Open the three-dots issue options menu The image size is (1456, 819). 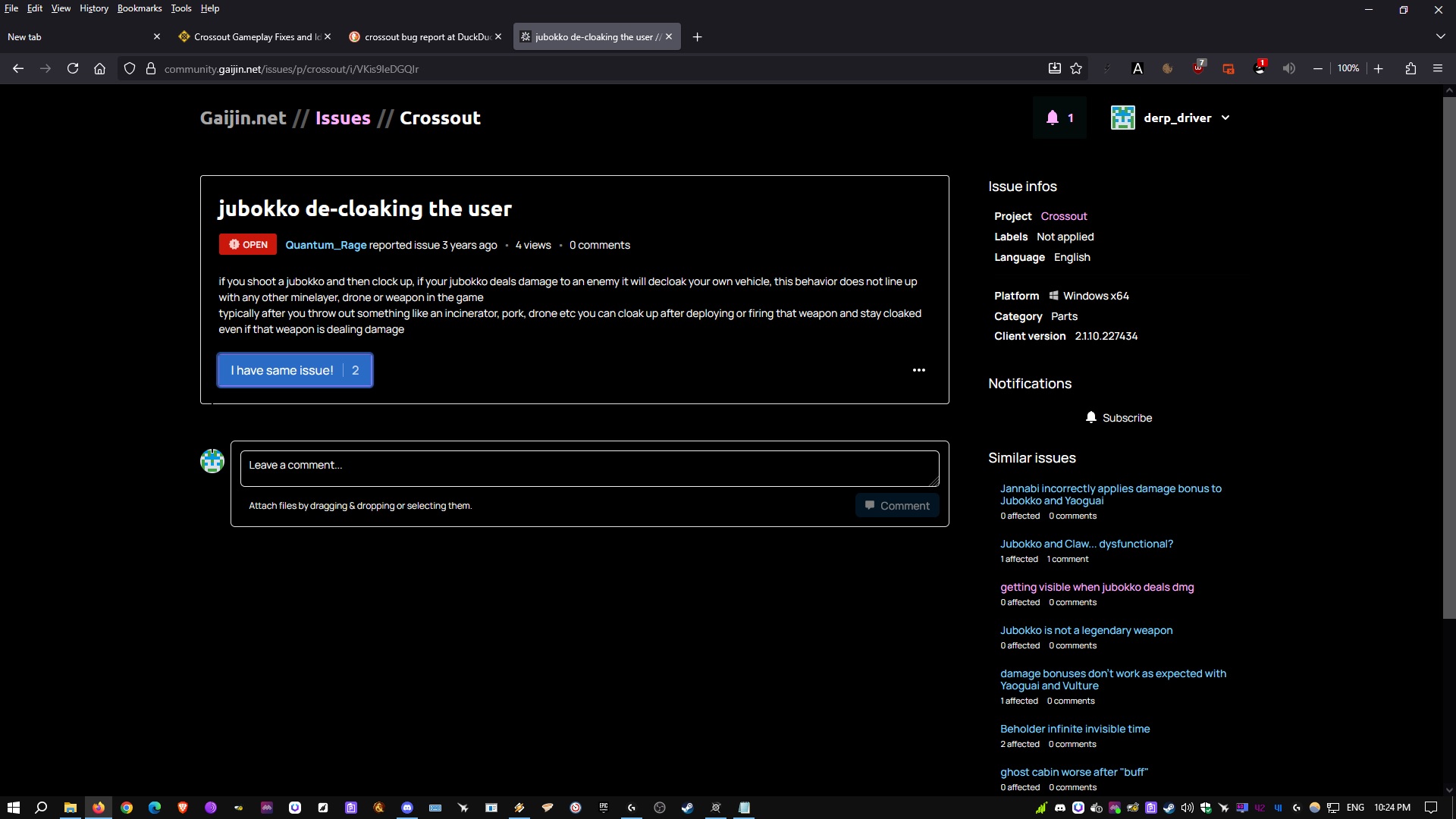tap(918, 370)
